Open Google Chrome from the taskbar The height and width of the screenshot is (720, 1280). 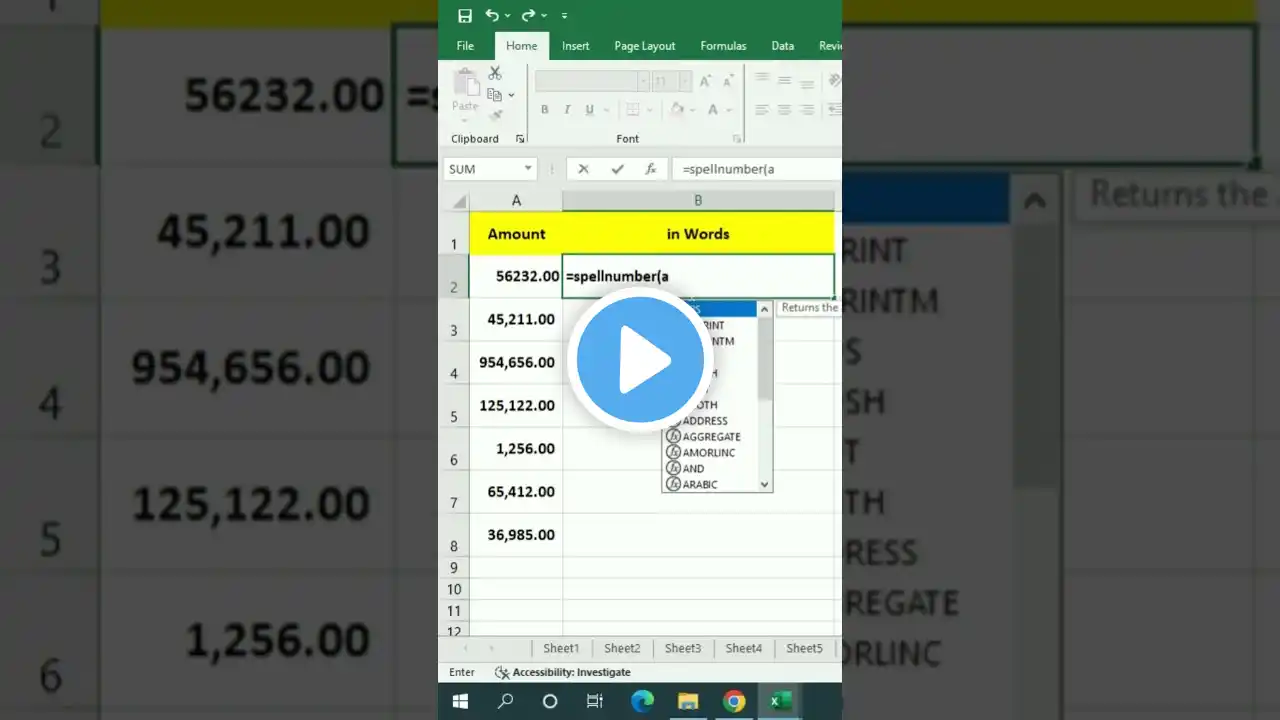(735, 702)
